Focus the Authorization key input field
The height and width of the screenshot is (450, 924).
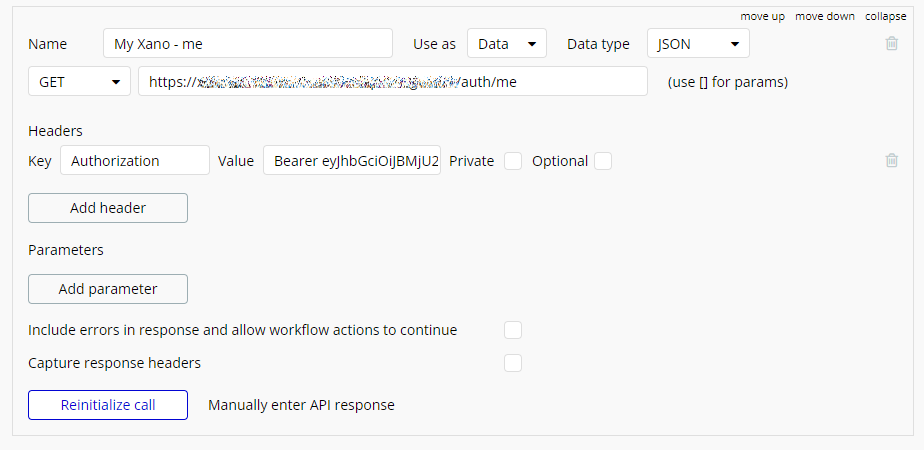tap(135, 161)
